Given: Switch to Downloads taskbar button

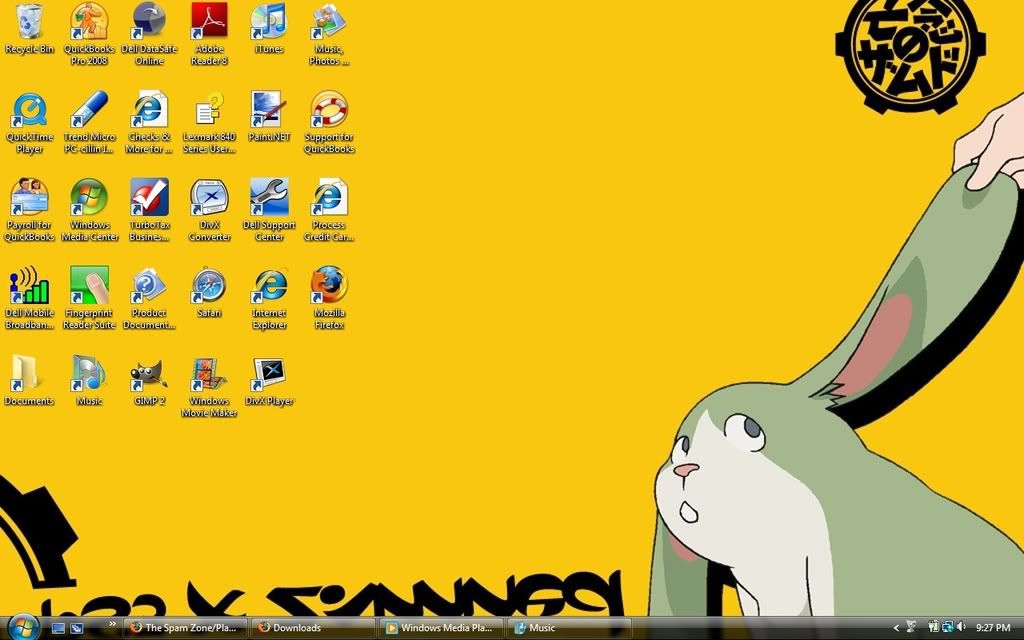Looking at the screenshot, I should click(313, 628).
